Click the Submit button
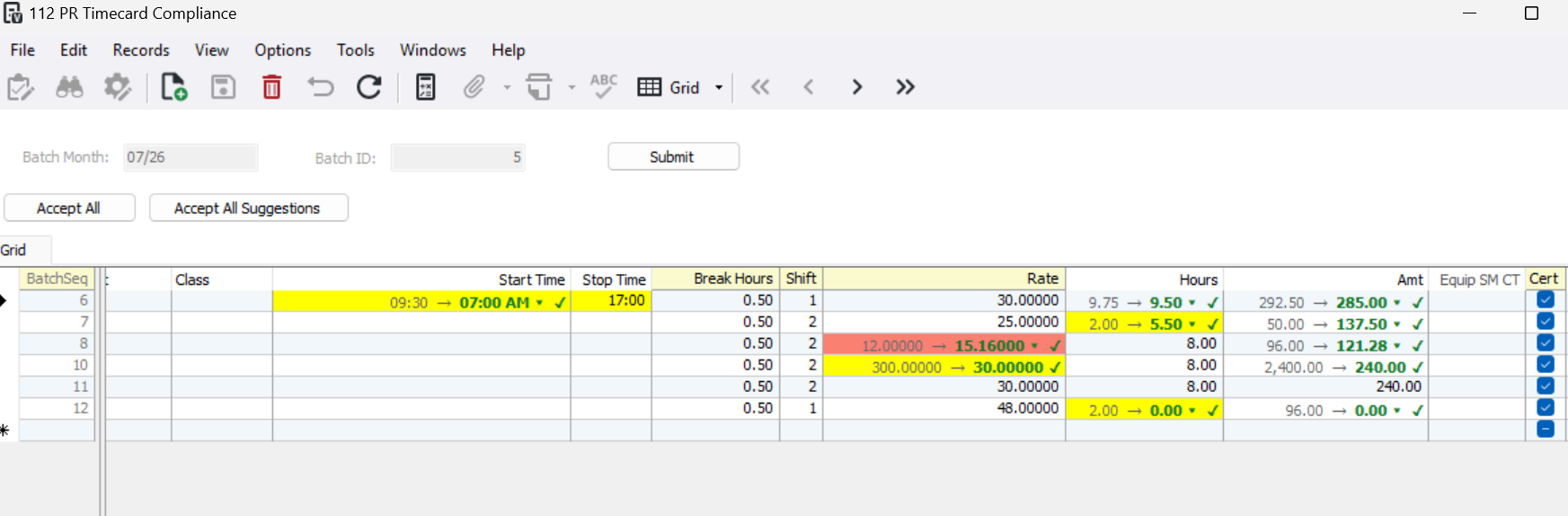This screenshot has height=516, width=1568. point(673,156)
